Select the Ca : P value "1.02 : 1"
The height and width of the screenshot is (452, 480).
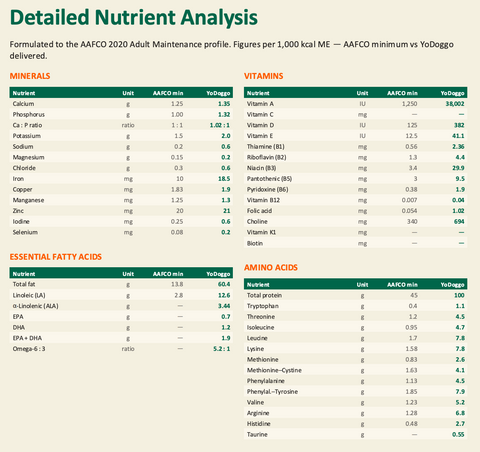pos(220,125)
